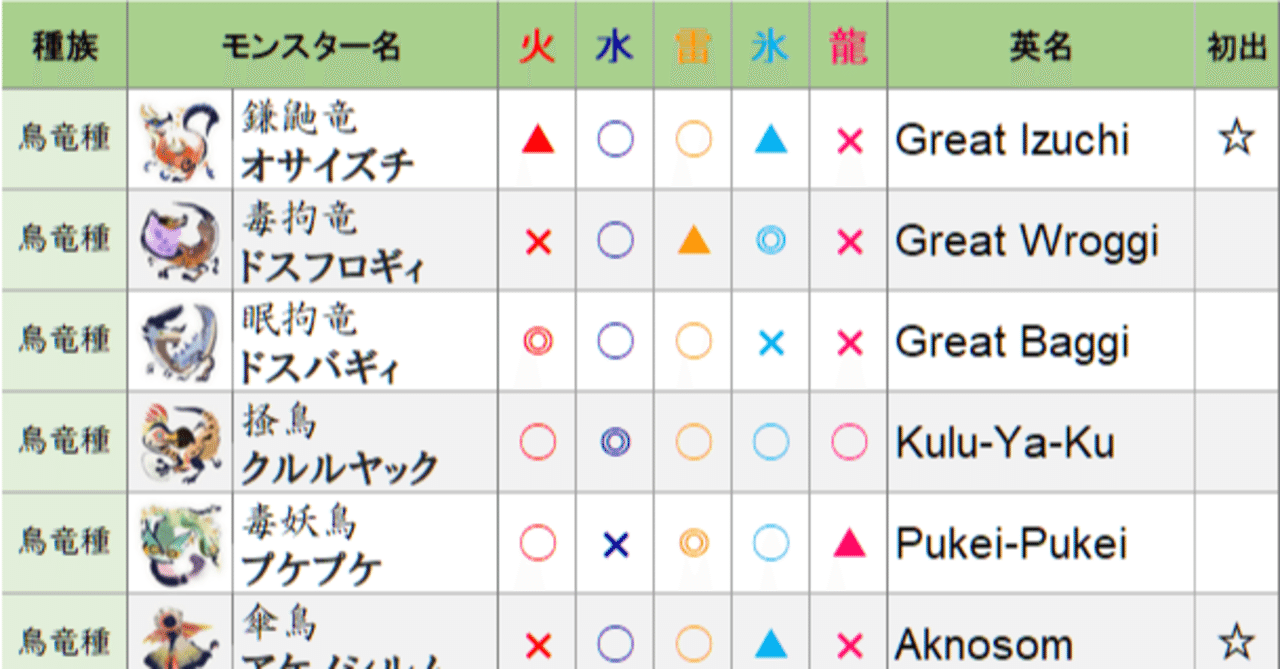Click ice double-circle in Great Wroggi row
This screenshot has width=1280, height=669.
point(770,241)
